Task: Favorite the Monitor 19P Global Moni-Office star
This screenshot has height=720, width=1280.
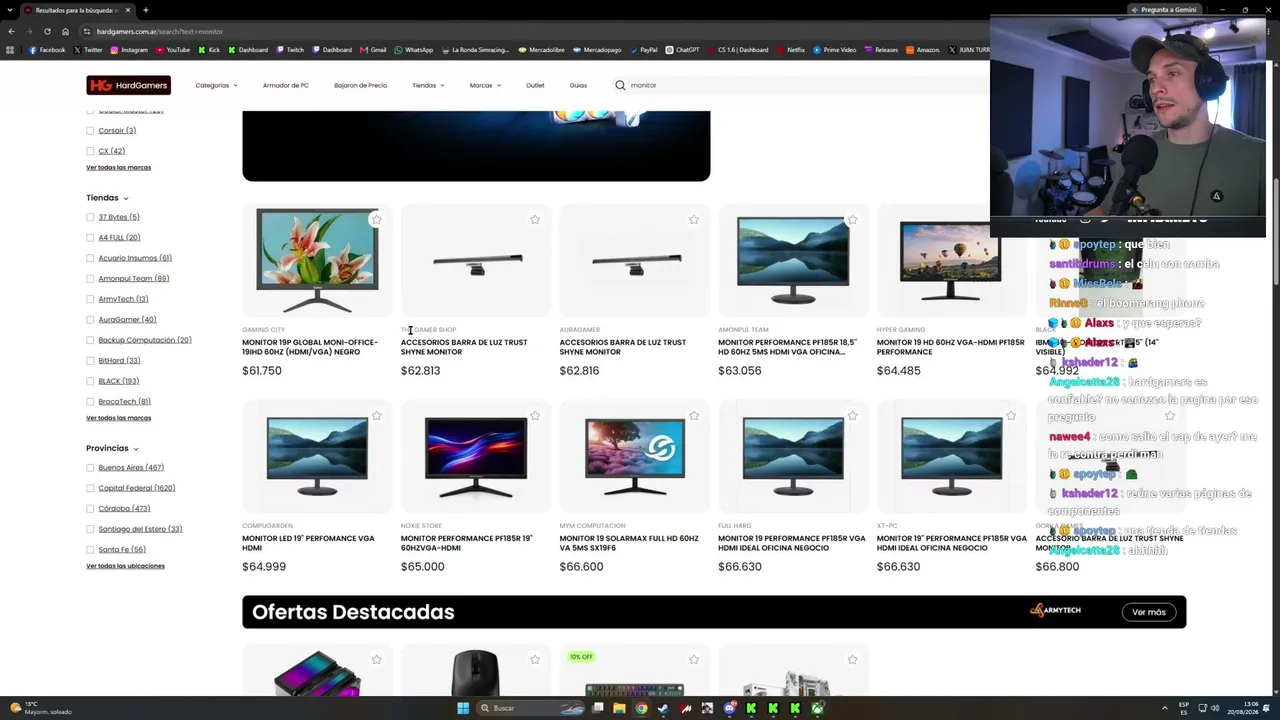Action: click(x=376, y=219)
